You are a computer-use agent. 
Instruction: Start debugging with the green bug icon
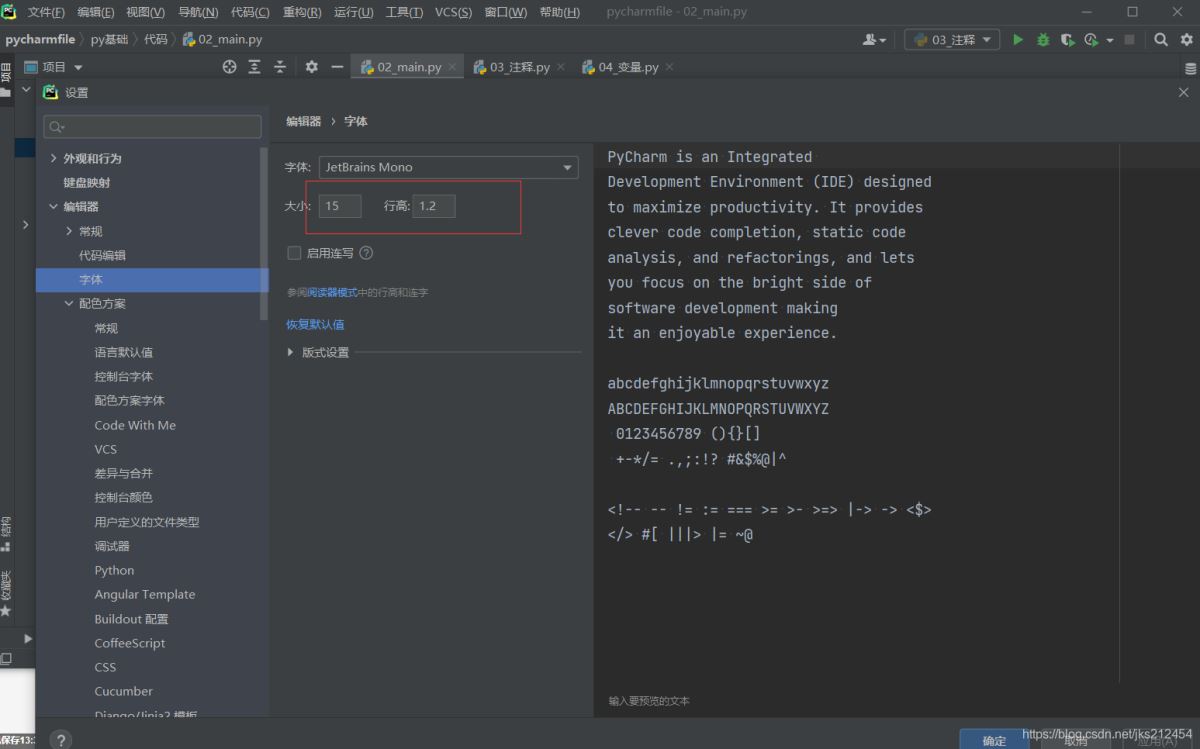click(x=1043, y=40)
